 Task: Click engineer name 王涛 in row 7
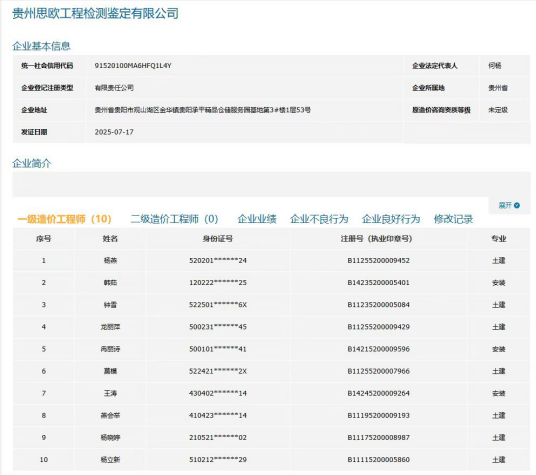point(110,393)
